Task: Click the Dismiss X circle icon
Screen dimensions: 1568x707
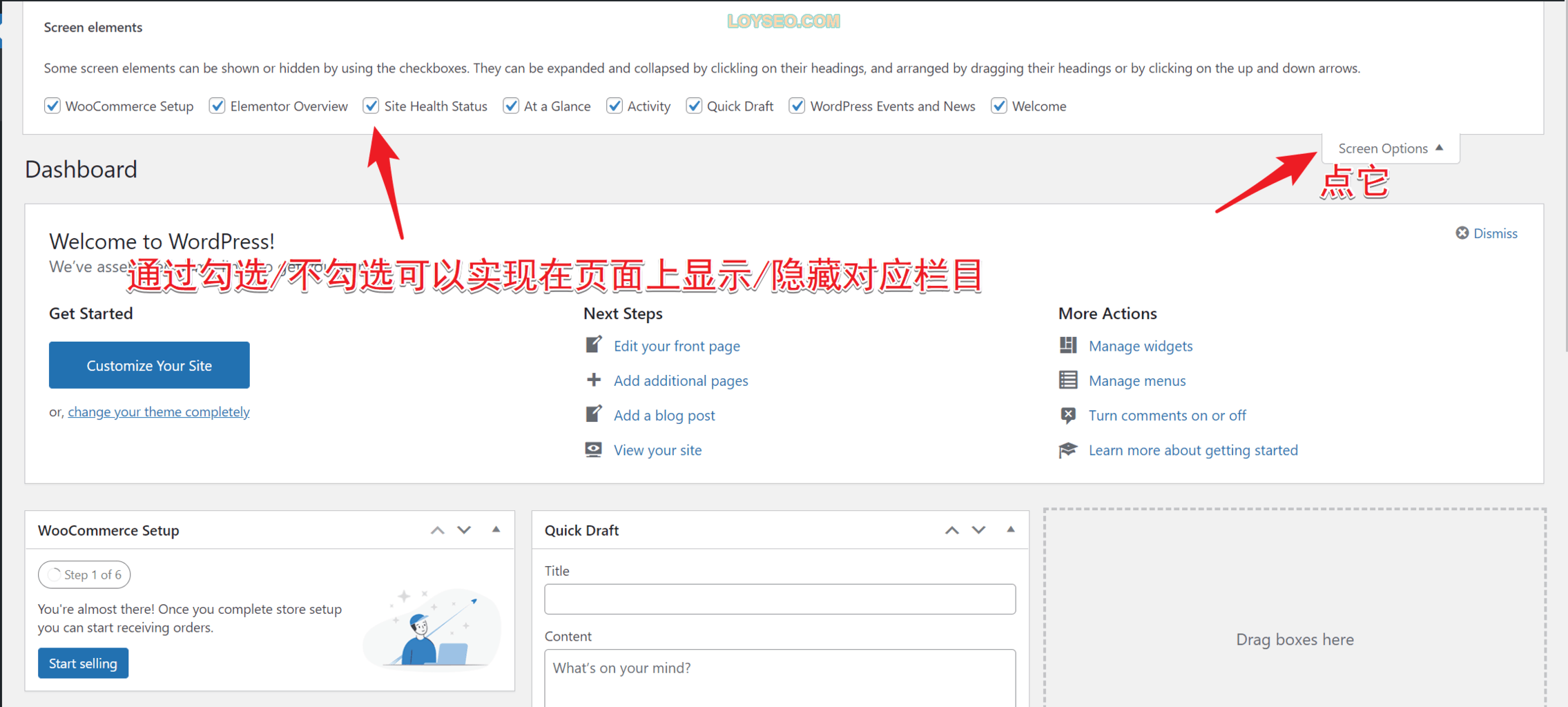Action: point(1462,233)
